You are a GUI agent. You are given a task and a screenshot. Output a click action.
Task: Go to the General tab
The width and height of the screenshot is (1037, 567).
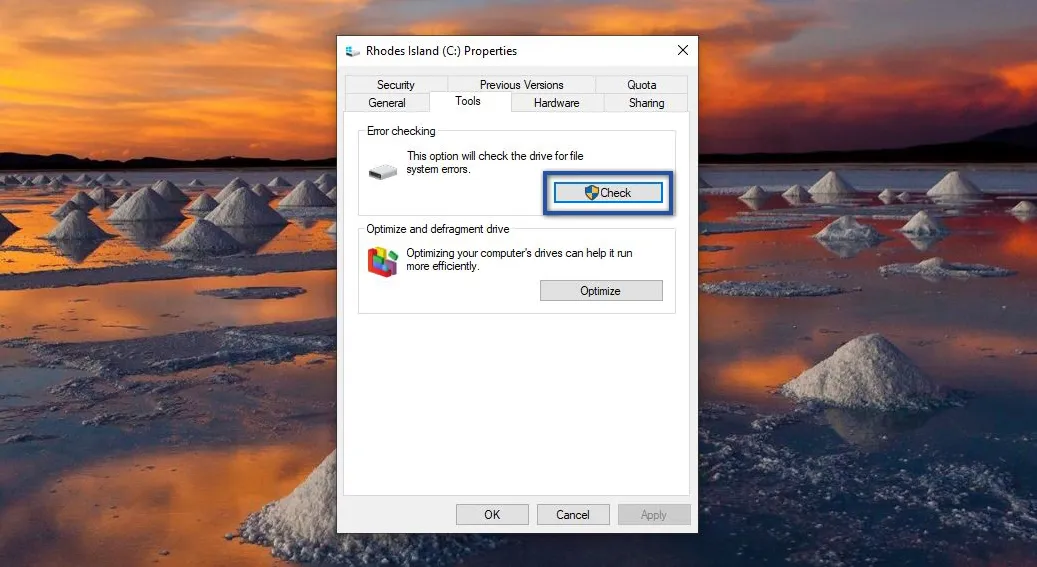[x=387, y=103]
